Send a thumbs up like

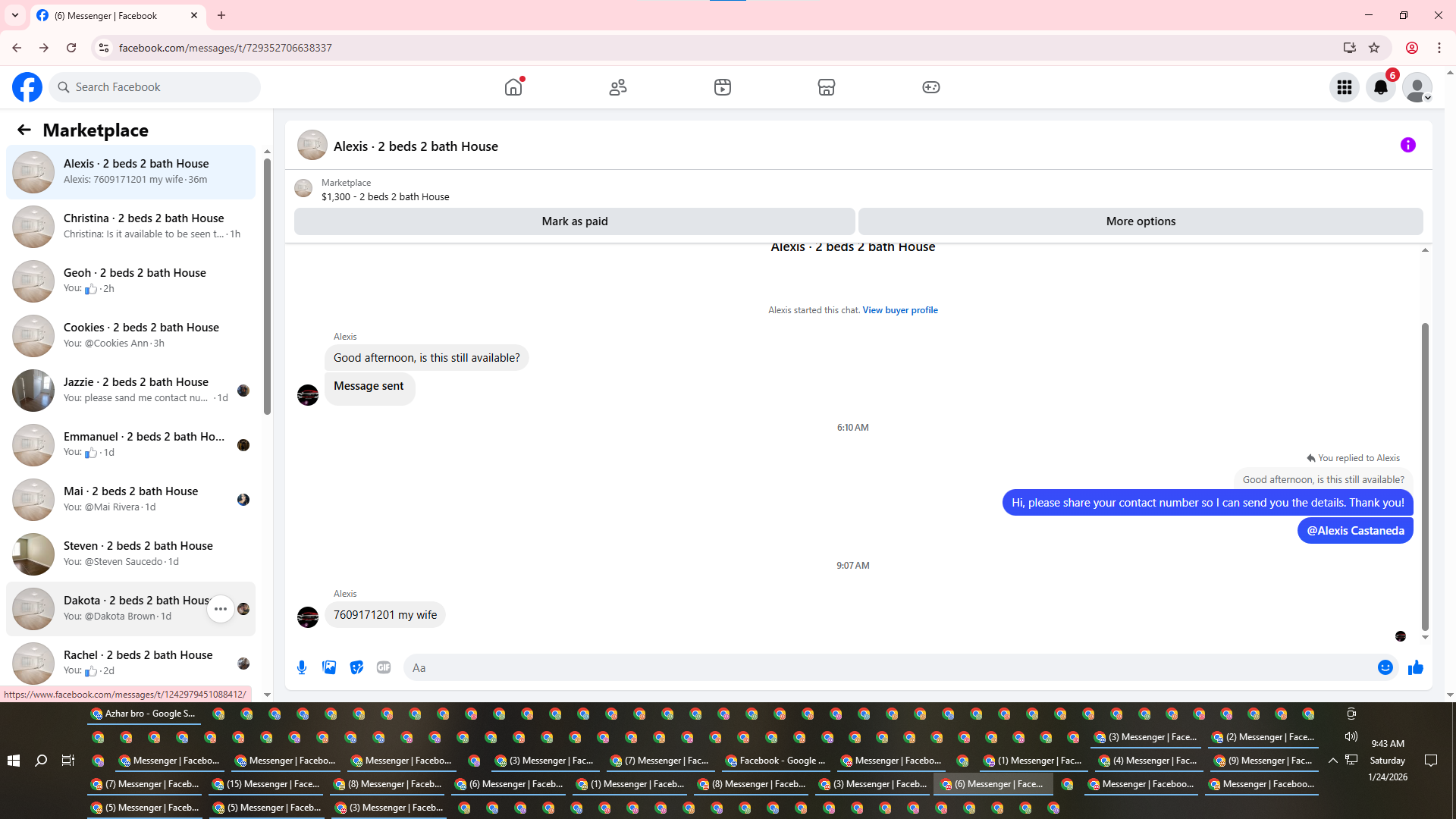coord(1415,667)
